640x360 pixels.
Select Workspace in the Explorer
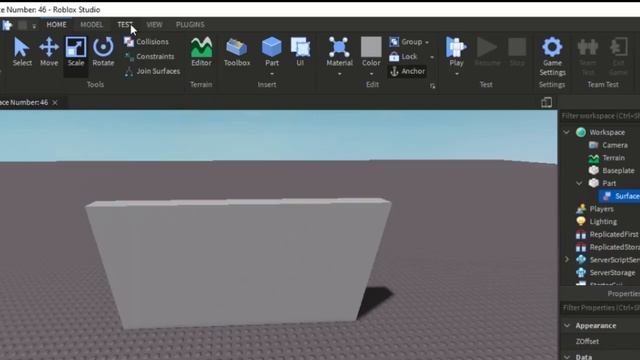(607, 132)
